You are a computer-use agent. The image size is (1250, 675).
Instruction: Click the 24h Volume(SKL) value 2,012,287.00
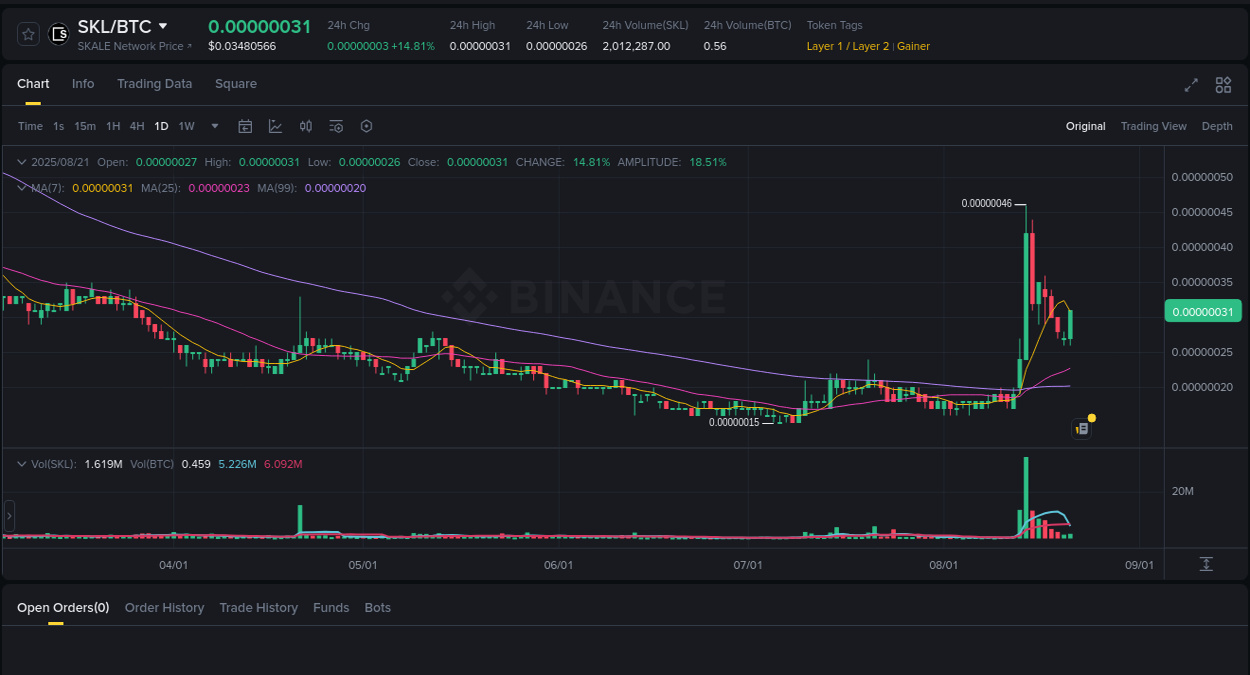(x=636, y=46)
